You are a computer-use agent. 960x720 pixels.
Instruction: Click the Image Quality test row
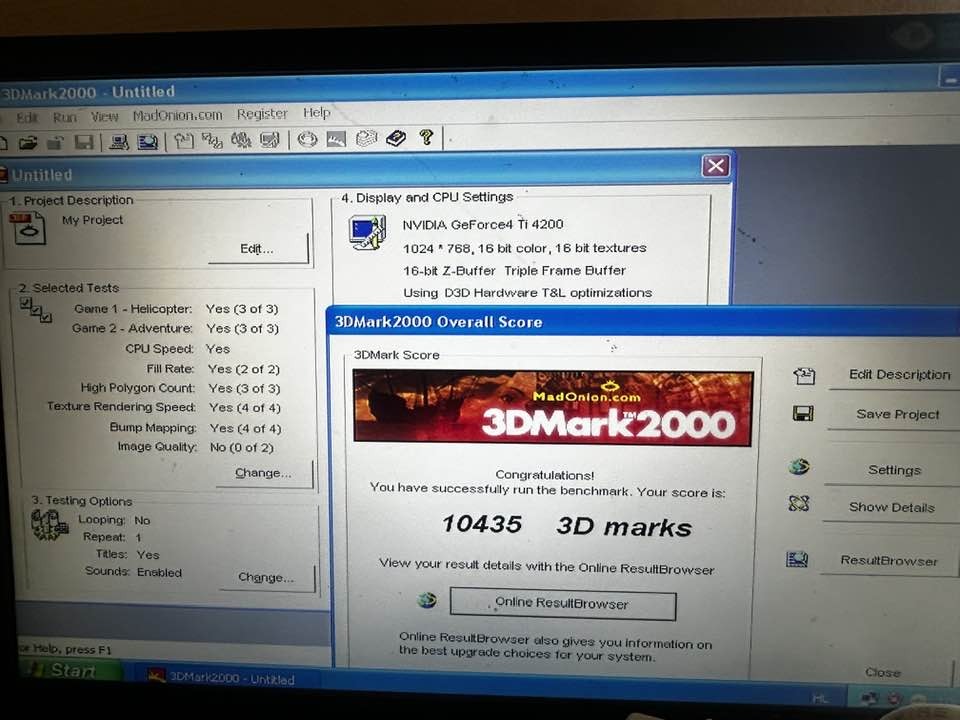click(195, 448)
